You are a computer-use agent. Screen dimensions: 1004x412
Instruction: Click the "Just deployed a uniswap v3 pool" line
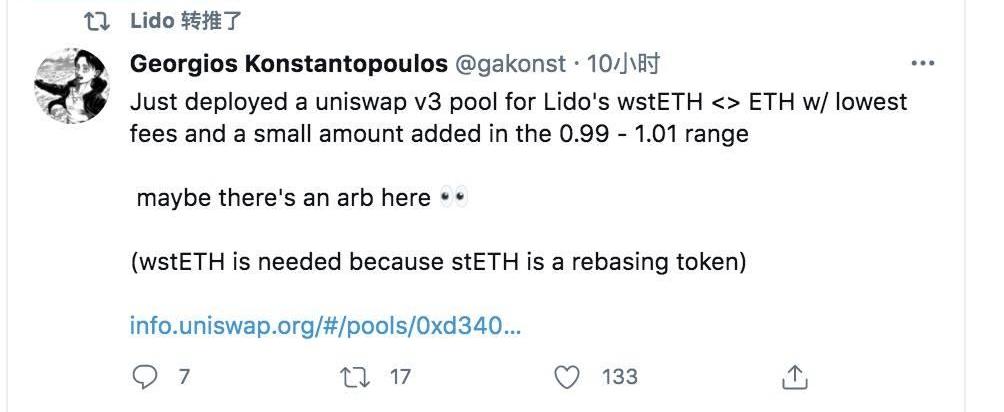pyautogui.click(x=518, y=103)
